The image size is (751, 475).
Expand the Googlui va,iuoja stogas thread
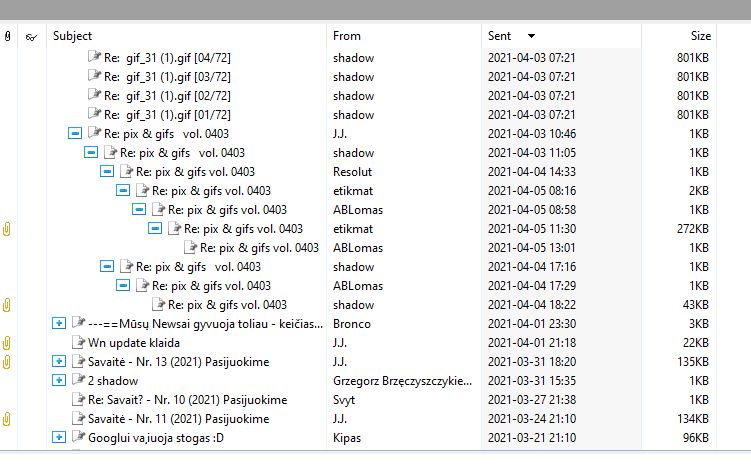(x=58, y=438)
